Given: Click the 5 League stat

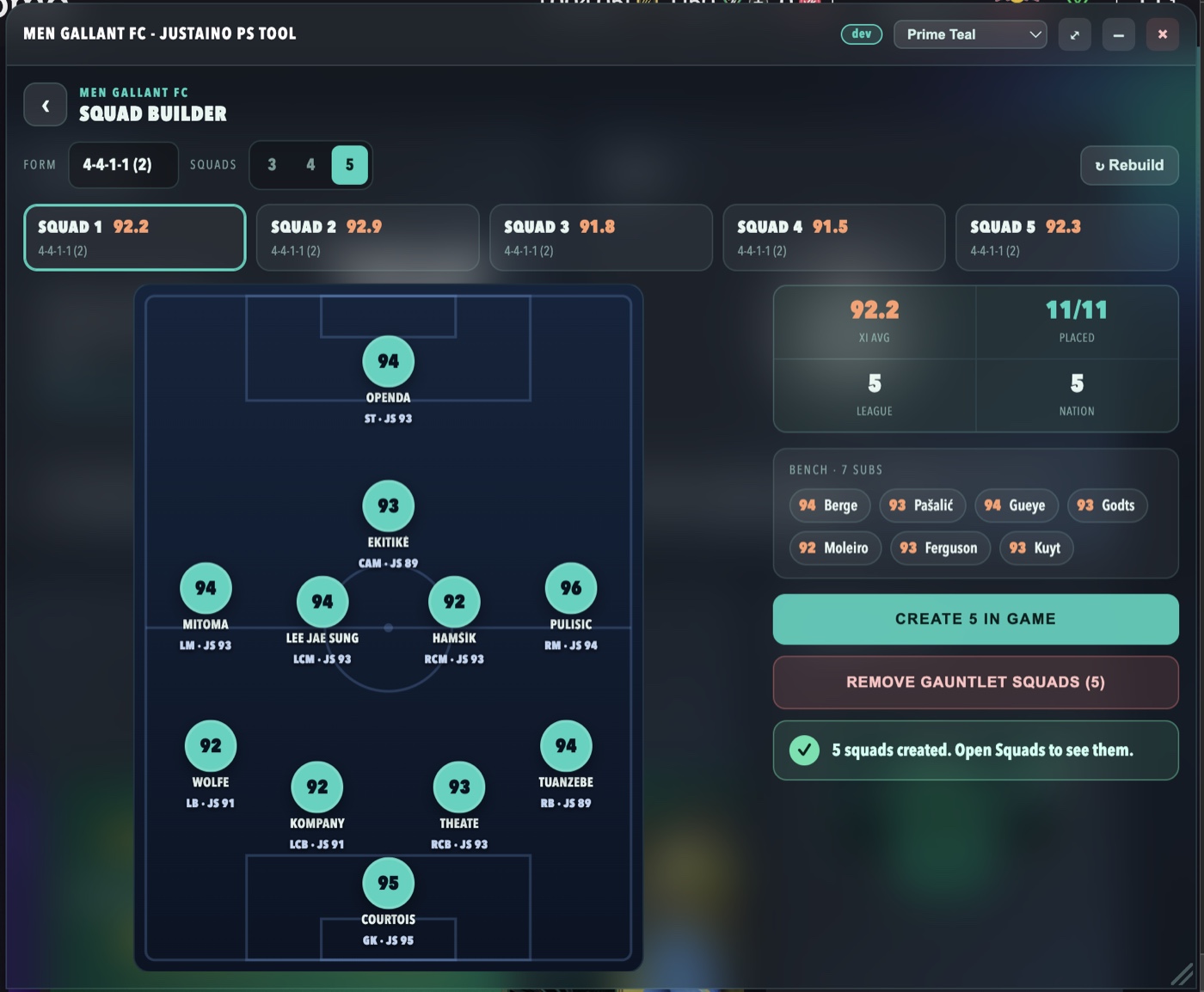Looking at the screenshot, I should 875,395.
